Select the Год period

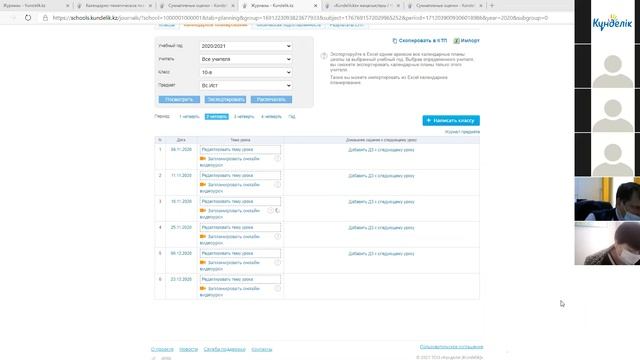tap(291, 117)
